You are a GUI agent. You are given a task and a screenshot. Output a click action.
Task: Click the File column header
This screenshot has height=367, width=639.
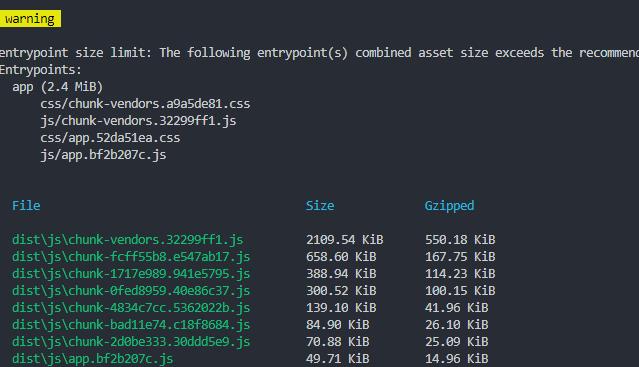tap(26, 205)
